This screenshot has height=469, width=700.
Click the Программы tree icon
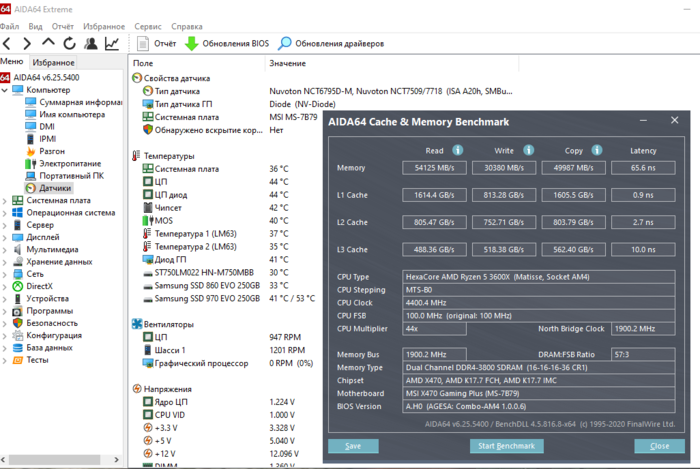tap(17, 311)
